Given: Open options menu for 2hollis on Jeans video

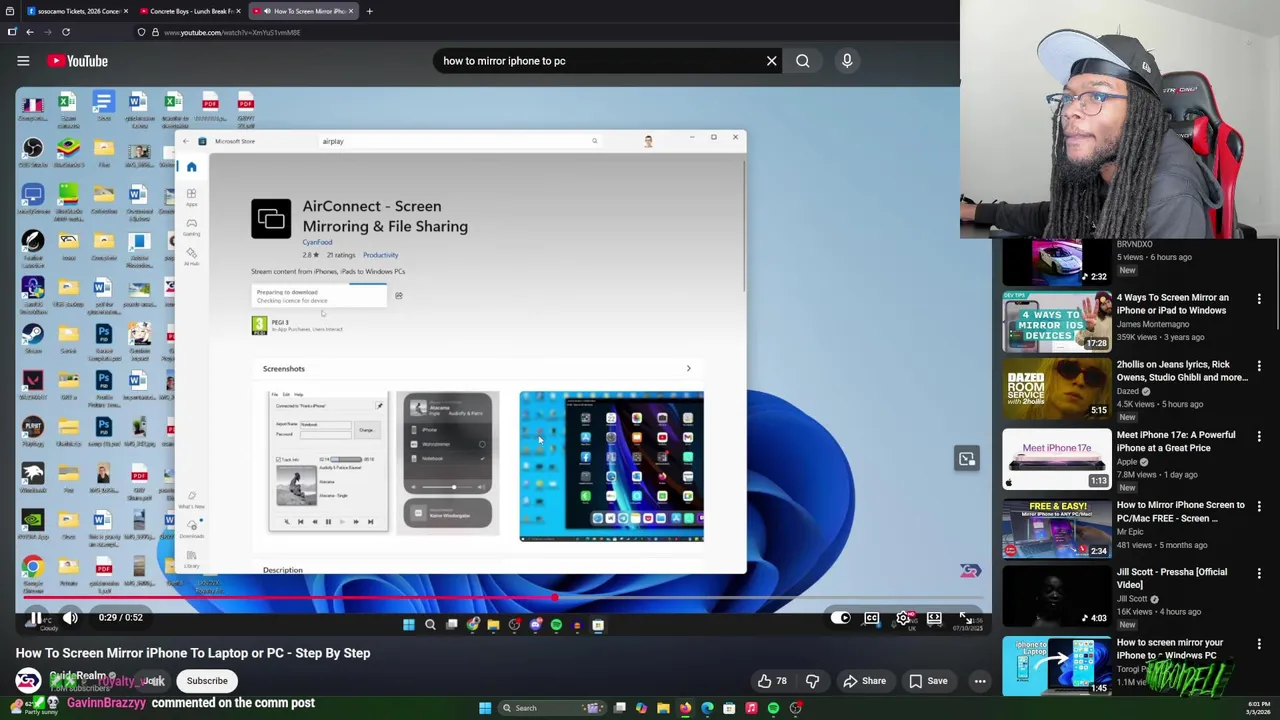Looking at the screenshot, I should (x=1259, y=366).
